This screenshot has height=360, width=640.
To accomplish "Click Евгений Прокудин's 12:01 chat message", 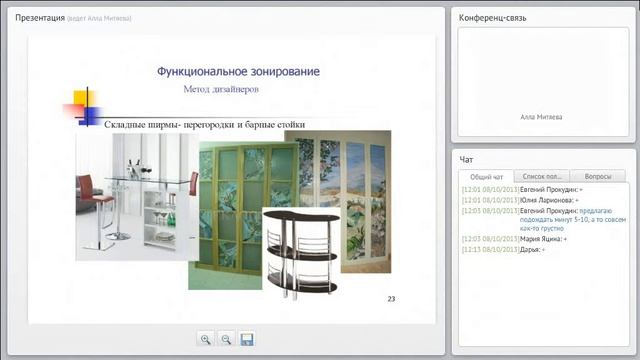I will point(522,190).
